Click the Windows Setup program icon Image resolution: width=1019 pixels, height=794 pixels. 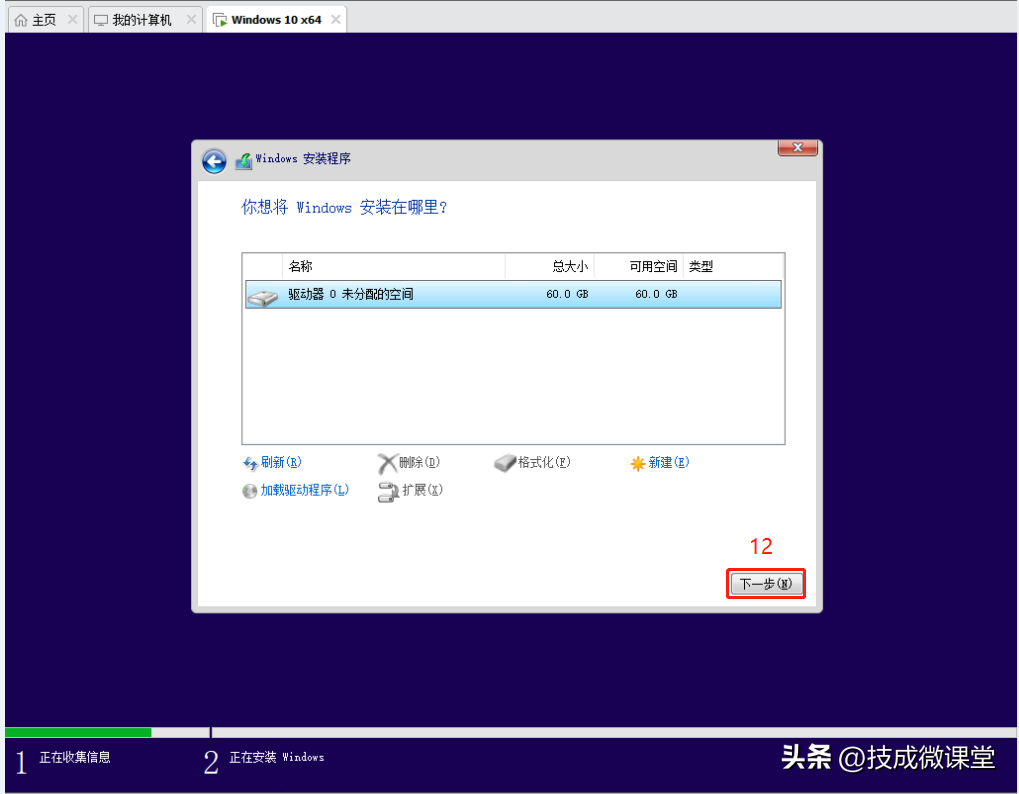[244, 160]
